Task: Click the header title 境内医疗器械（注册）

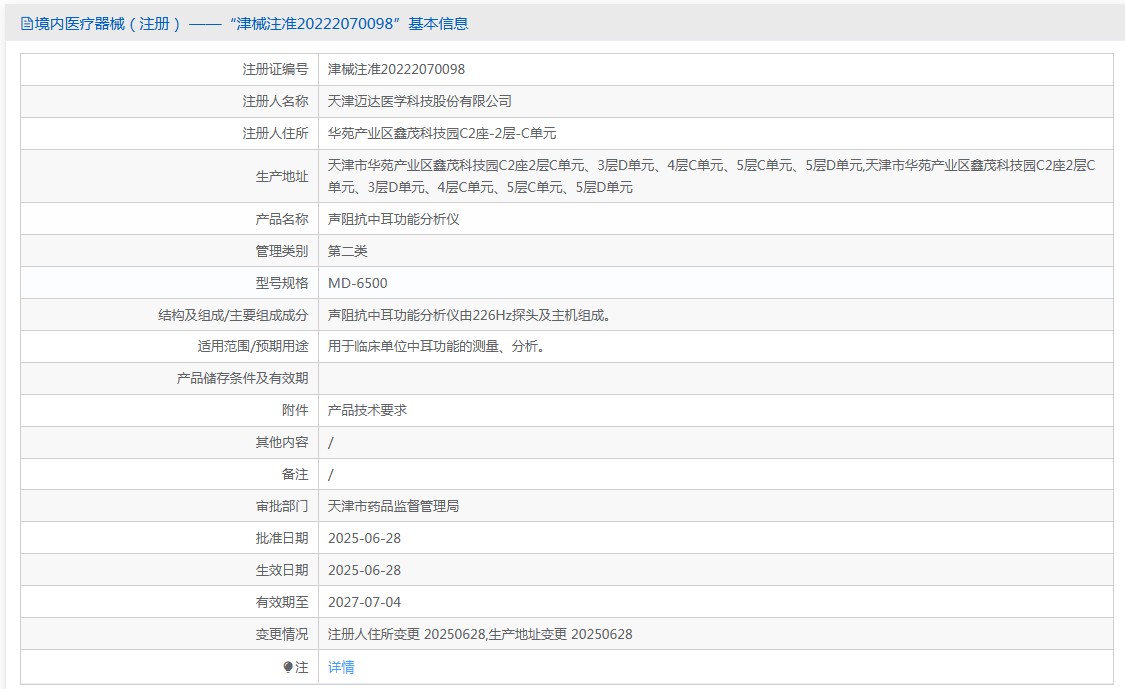Action: 107,24
